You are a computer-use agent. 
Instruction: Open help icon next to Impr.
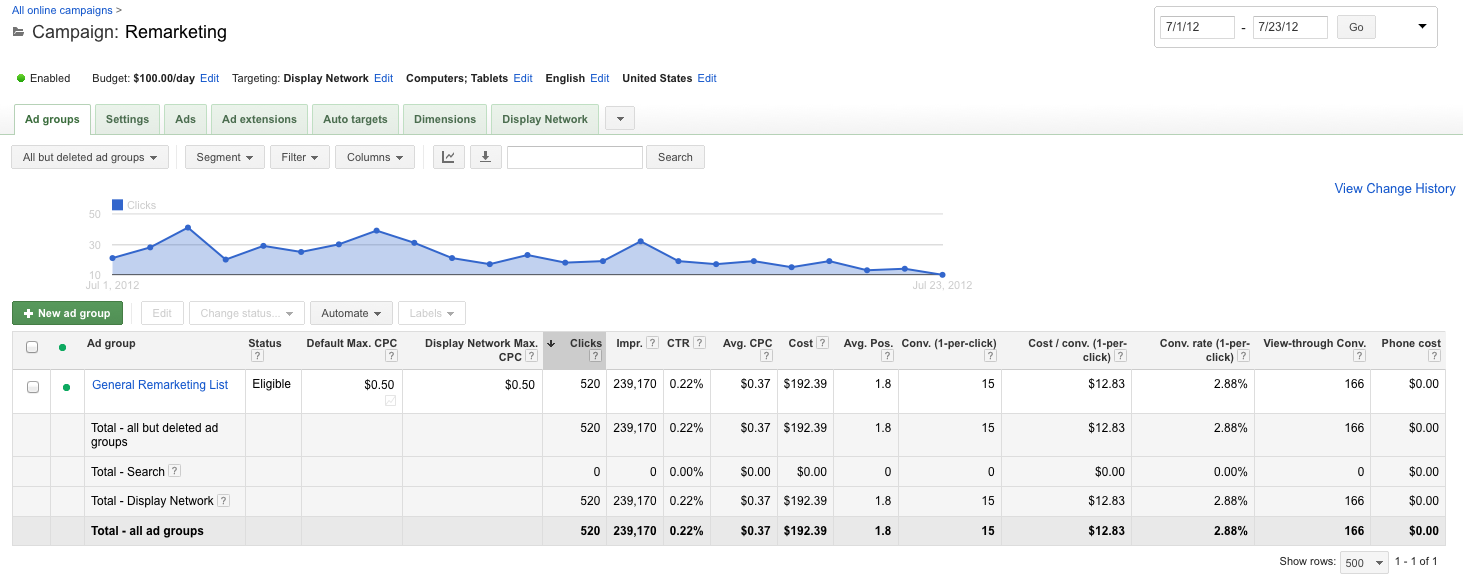click(652, 343)
